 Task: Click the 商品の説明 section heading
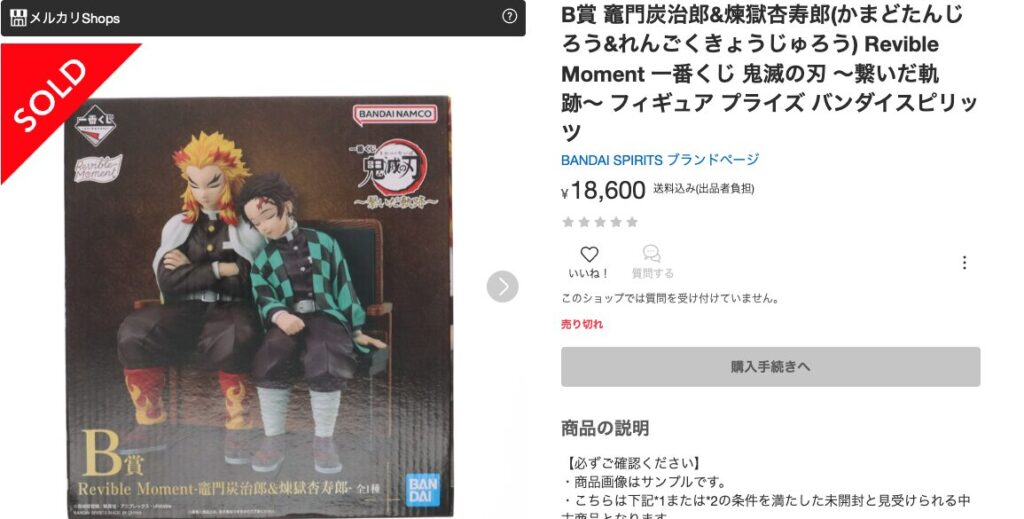[x=605, y=428]
